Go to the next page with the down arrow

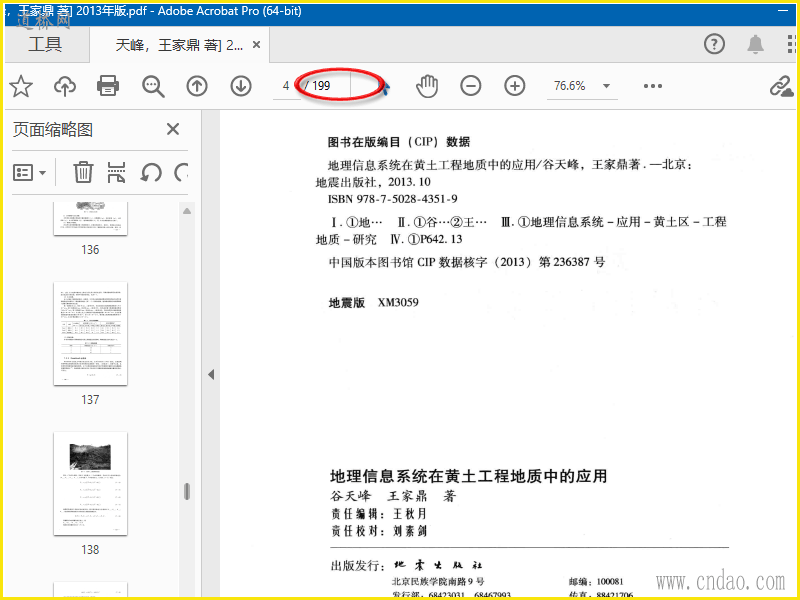point(241,86)
